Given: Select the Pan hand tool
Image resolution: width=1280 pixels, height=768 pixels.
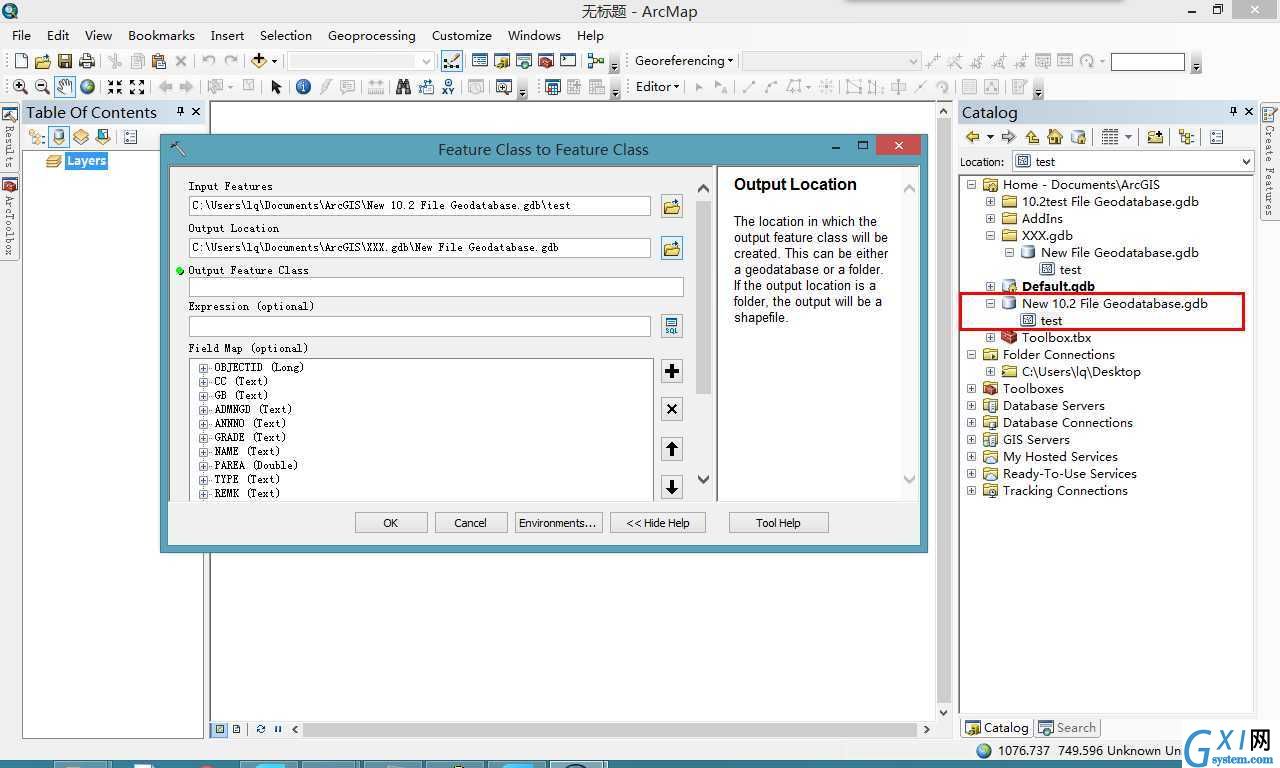Looking at the screenshot, I should (x=64, y=87).
